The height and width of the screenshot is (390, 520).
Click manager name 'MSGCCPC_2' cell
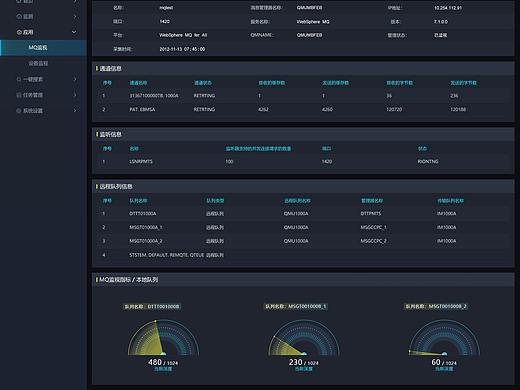373,241
